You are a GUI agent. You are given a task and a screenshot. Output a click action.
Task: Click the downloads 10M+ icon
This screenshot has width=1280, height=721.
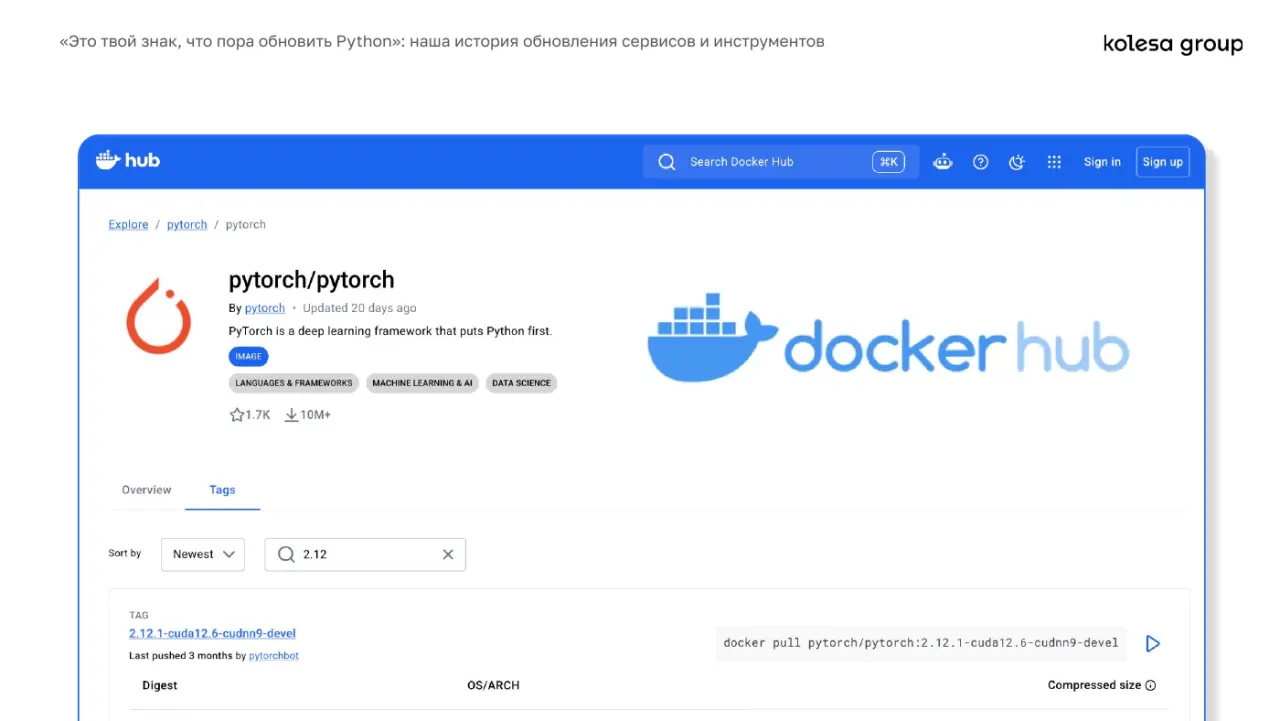[x=291, y=414]
